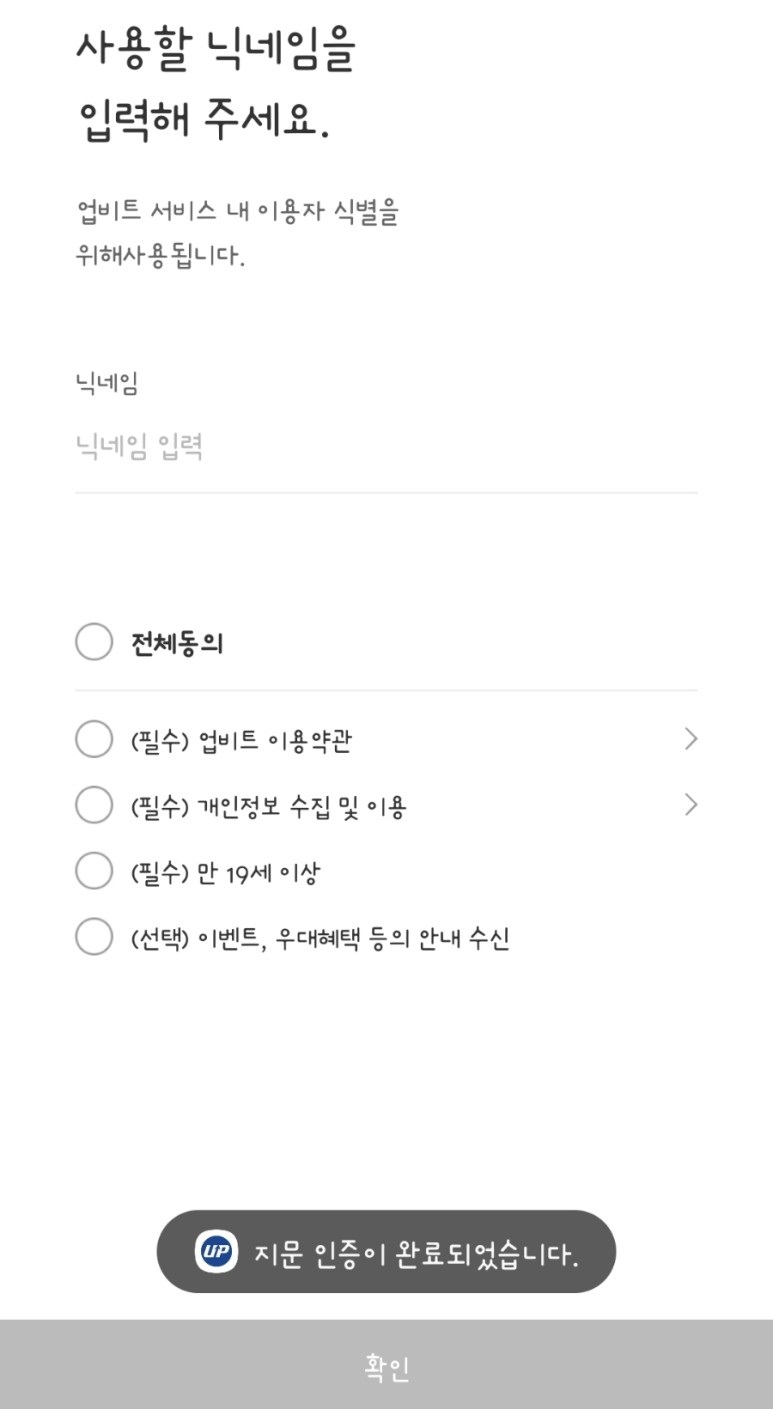Tap the 지문 인증이 완료되었습니다 toast message
Viewport: 773px width, 1409px height.
pyautogui.click(x=415, y=1252)
